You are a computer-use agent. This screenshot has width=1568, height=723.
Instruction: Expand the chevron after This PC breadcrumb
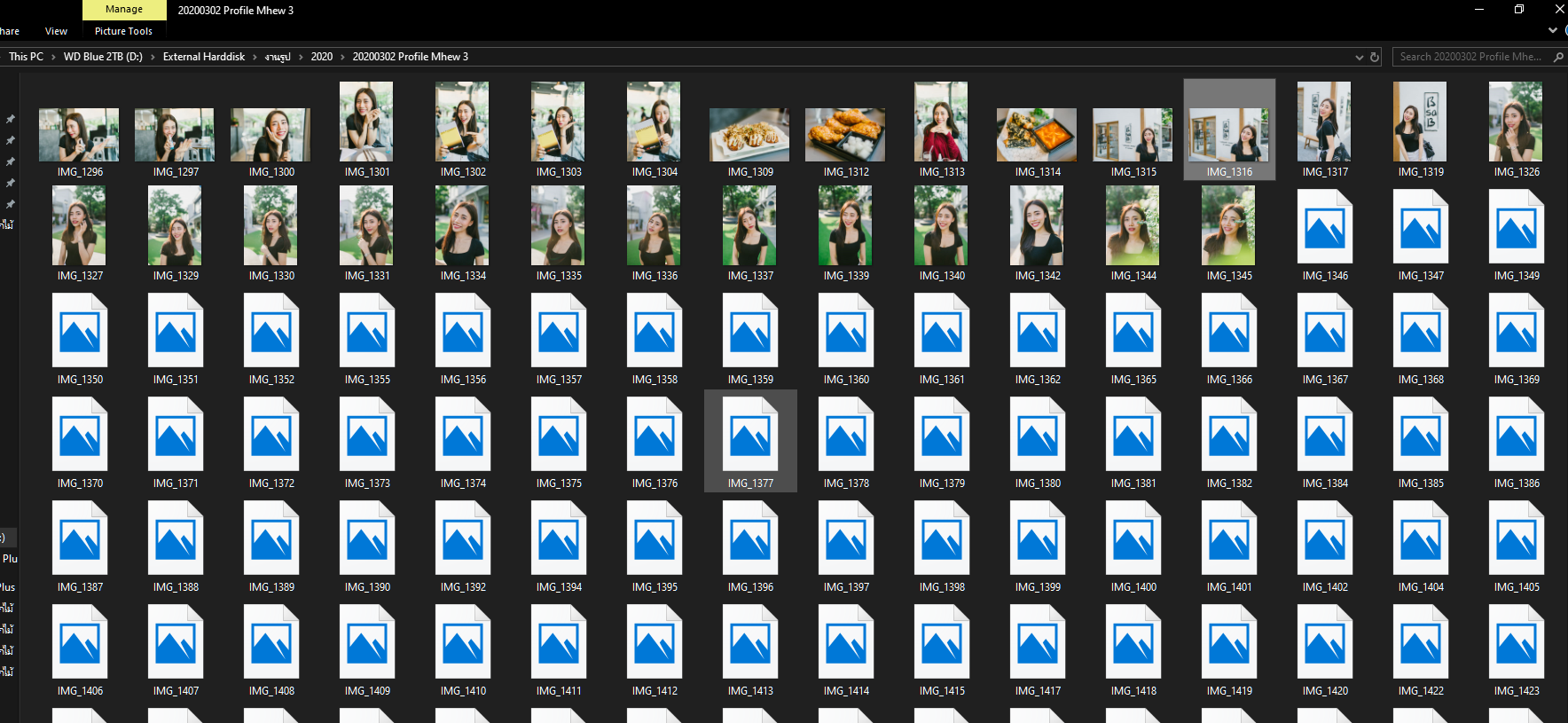coord(53,57)
